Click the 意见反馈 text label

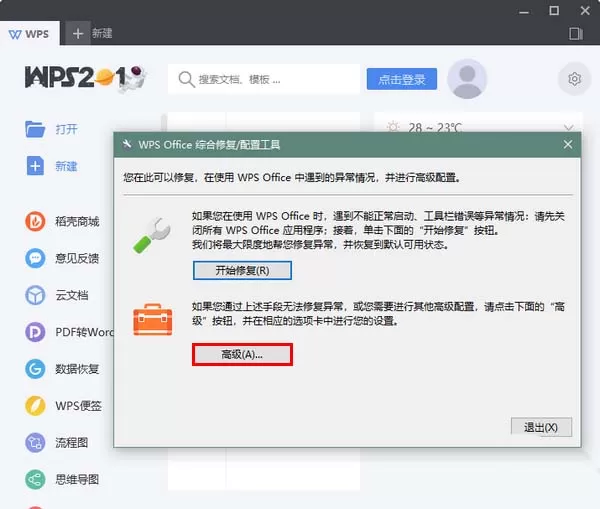click(77, 258)
